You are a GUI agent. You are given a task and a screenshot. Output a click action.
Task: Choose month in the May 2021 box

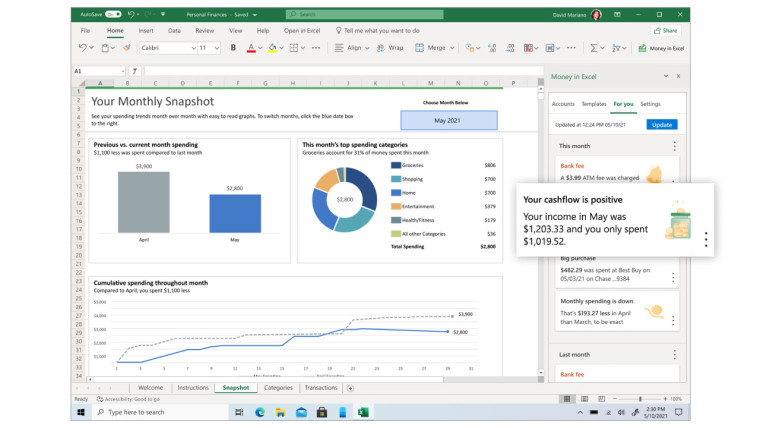tap(449, 120)
